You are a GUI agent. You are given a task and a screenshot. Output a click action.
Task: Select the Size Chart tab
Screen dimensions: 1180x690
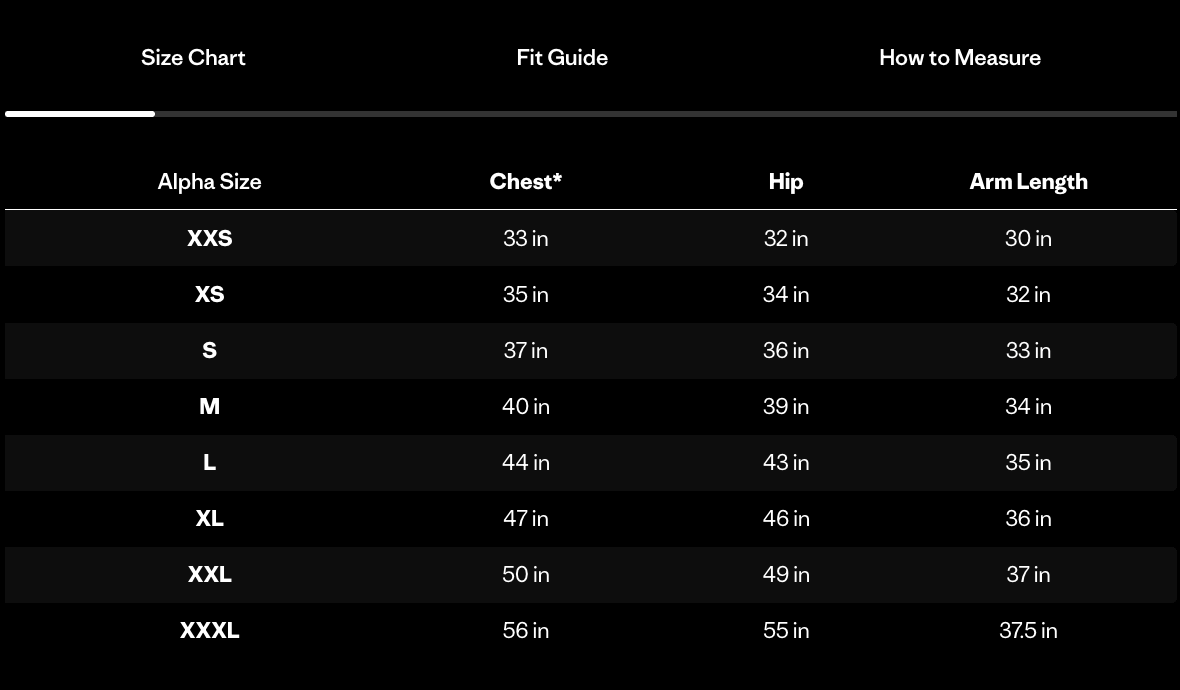tap(193, 57)
